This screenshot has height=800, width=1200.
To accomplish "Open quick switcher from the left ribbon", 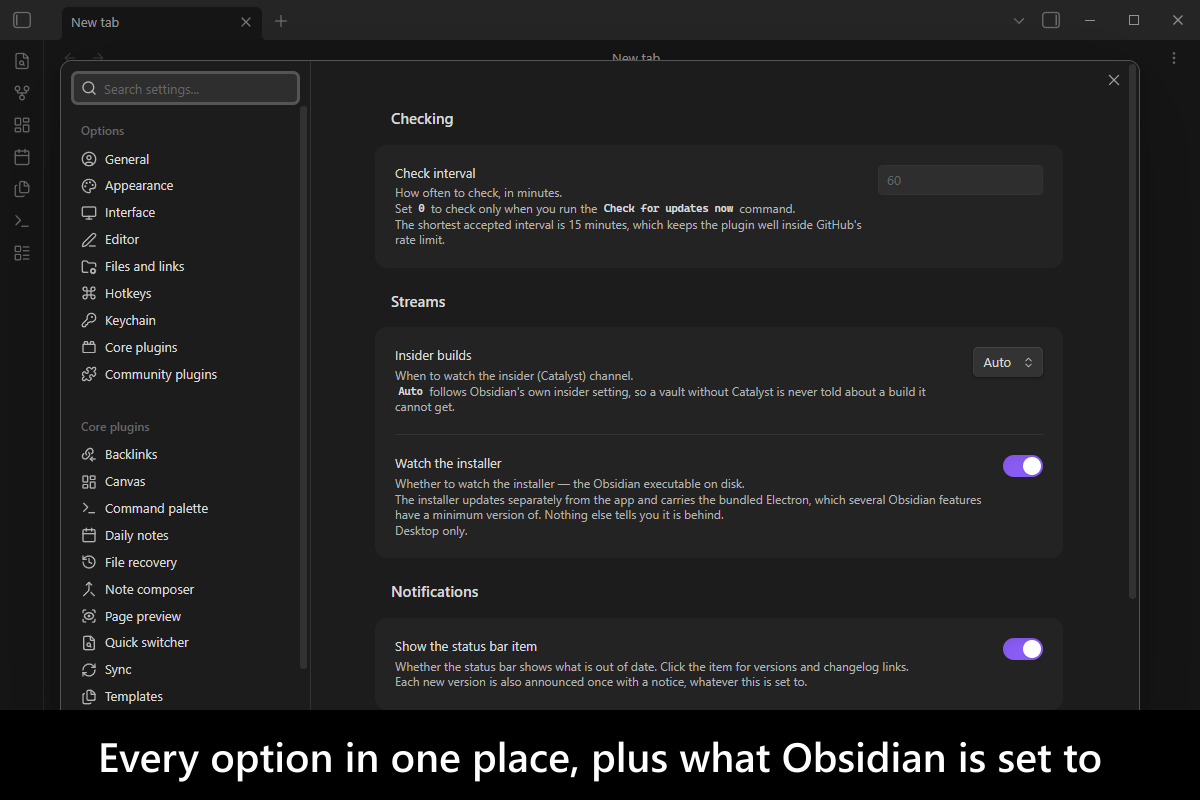I will point(22,61).
